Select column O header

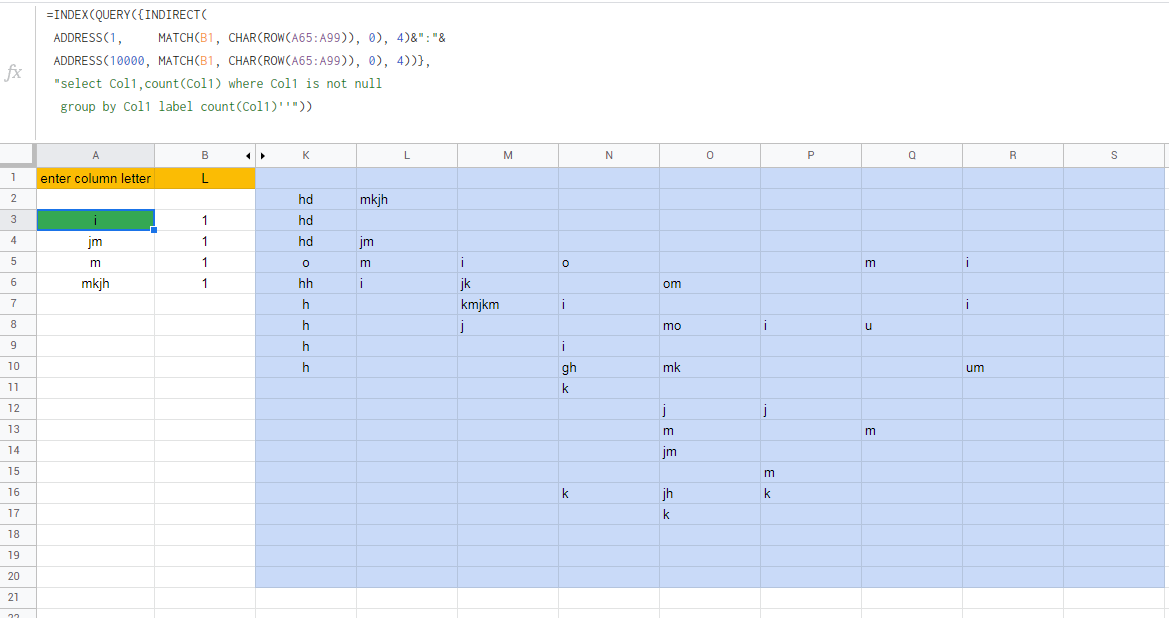tap(710, 156)
